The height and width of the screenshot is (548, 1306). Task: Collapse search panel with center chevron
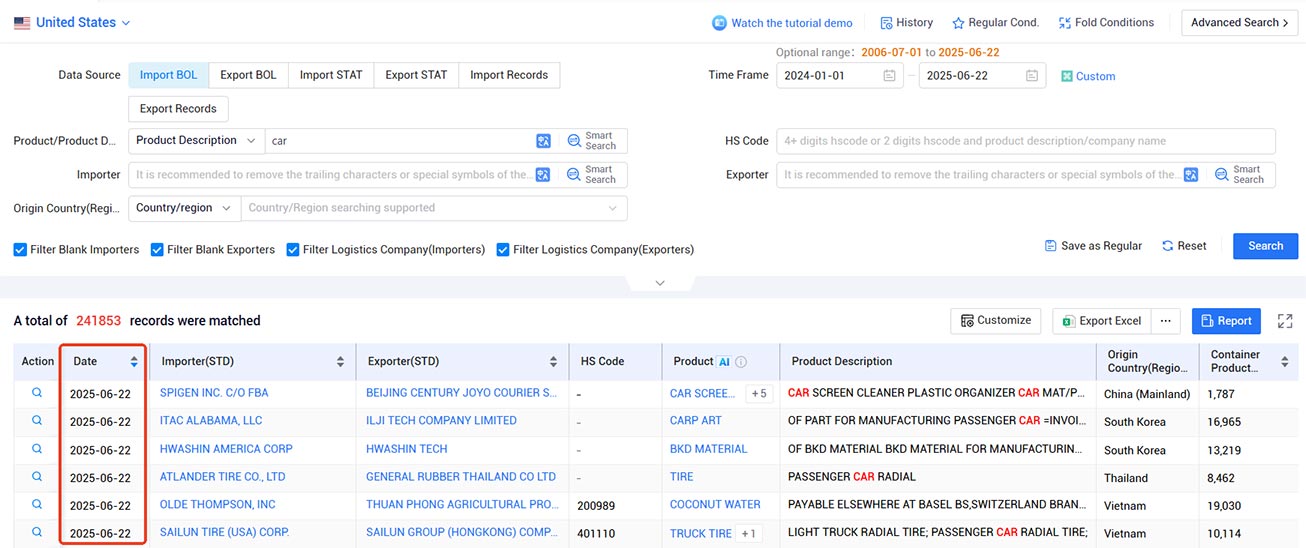[x=659, y=283]
